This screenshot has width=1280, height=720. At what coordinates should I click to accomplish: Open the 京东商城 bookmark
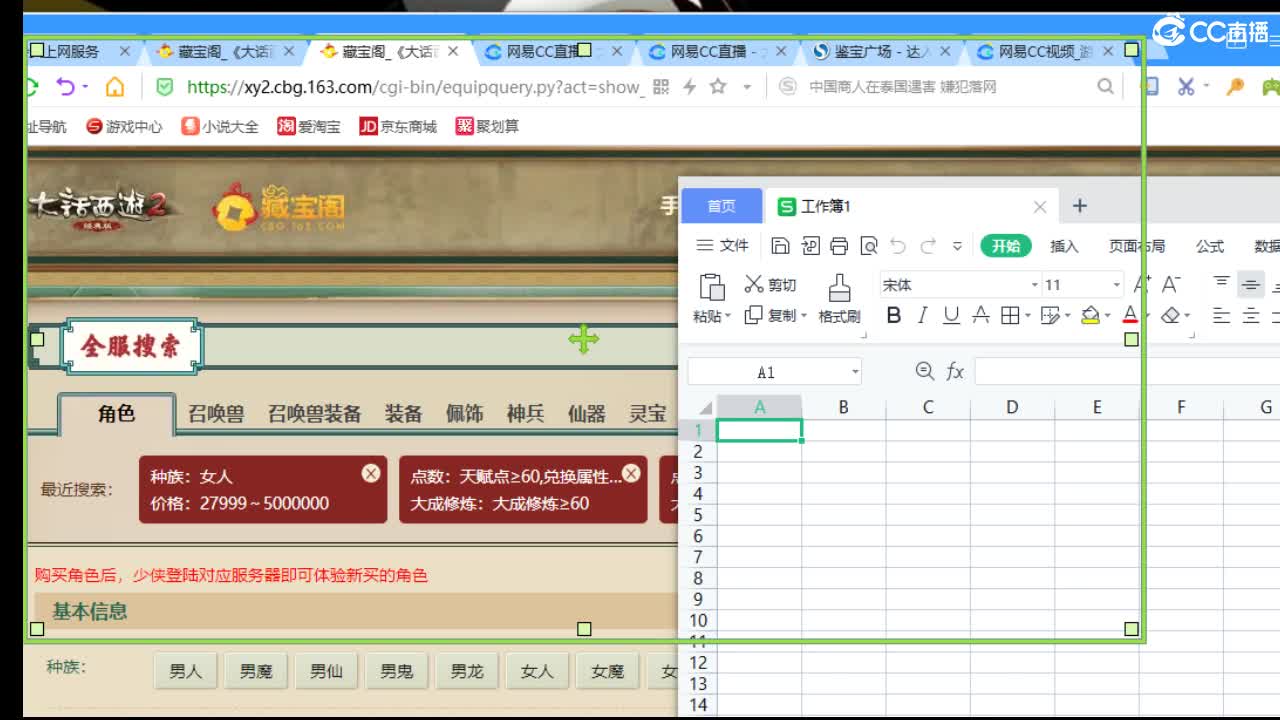click(398, 126)
